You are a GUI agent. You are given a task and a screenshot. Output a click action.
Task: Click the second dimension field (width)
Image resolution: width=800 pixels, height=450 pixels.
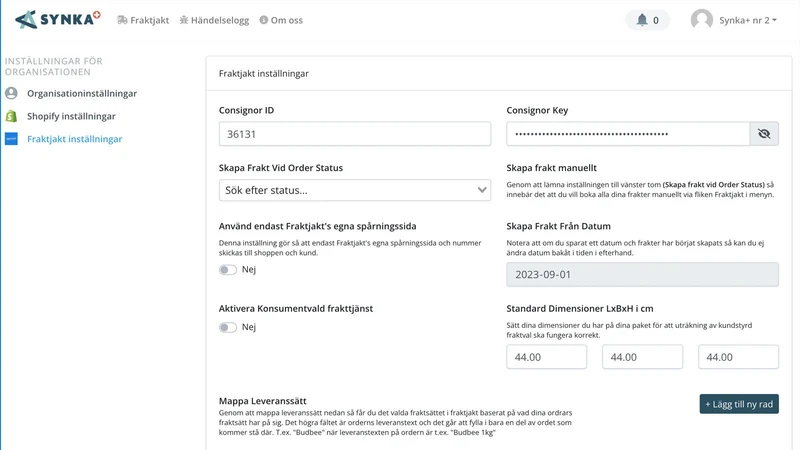coord(642,357)
